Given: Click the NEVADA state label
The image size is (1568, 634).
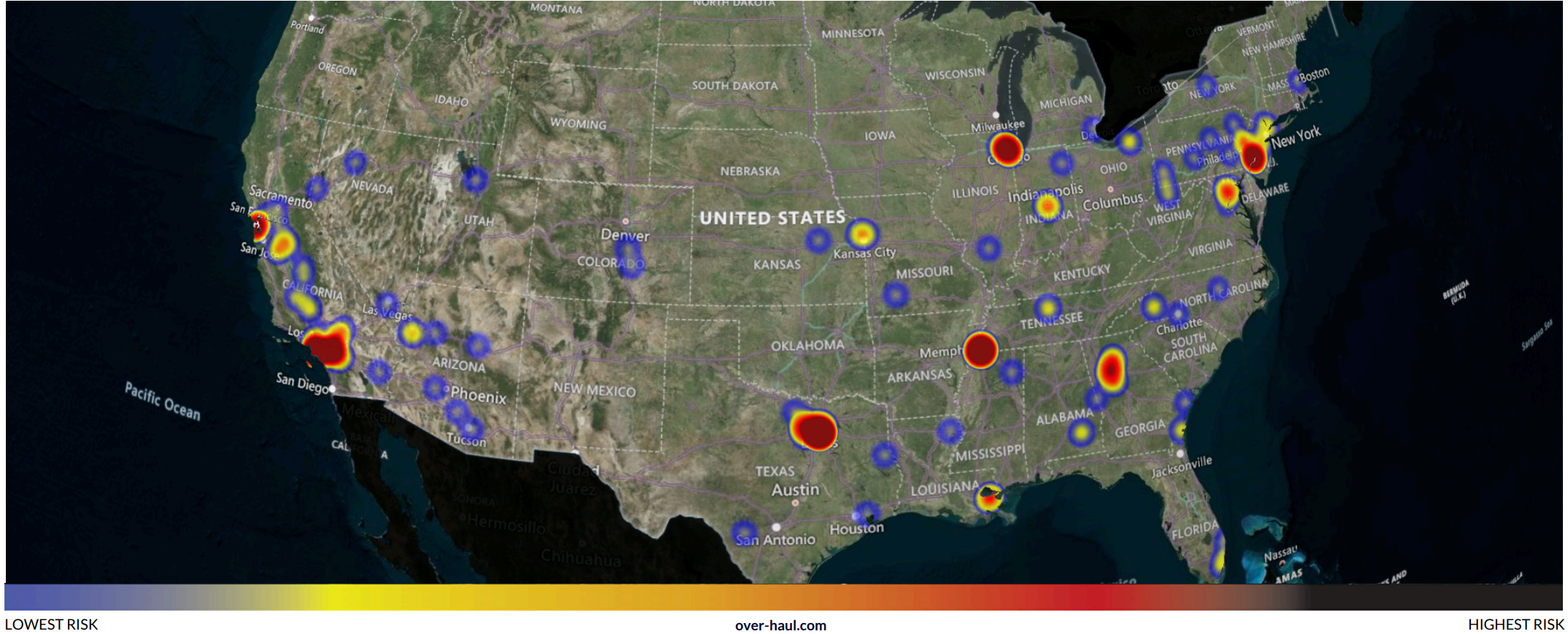Looking at the screenshot, I should coord(372,186).
